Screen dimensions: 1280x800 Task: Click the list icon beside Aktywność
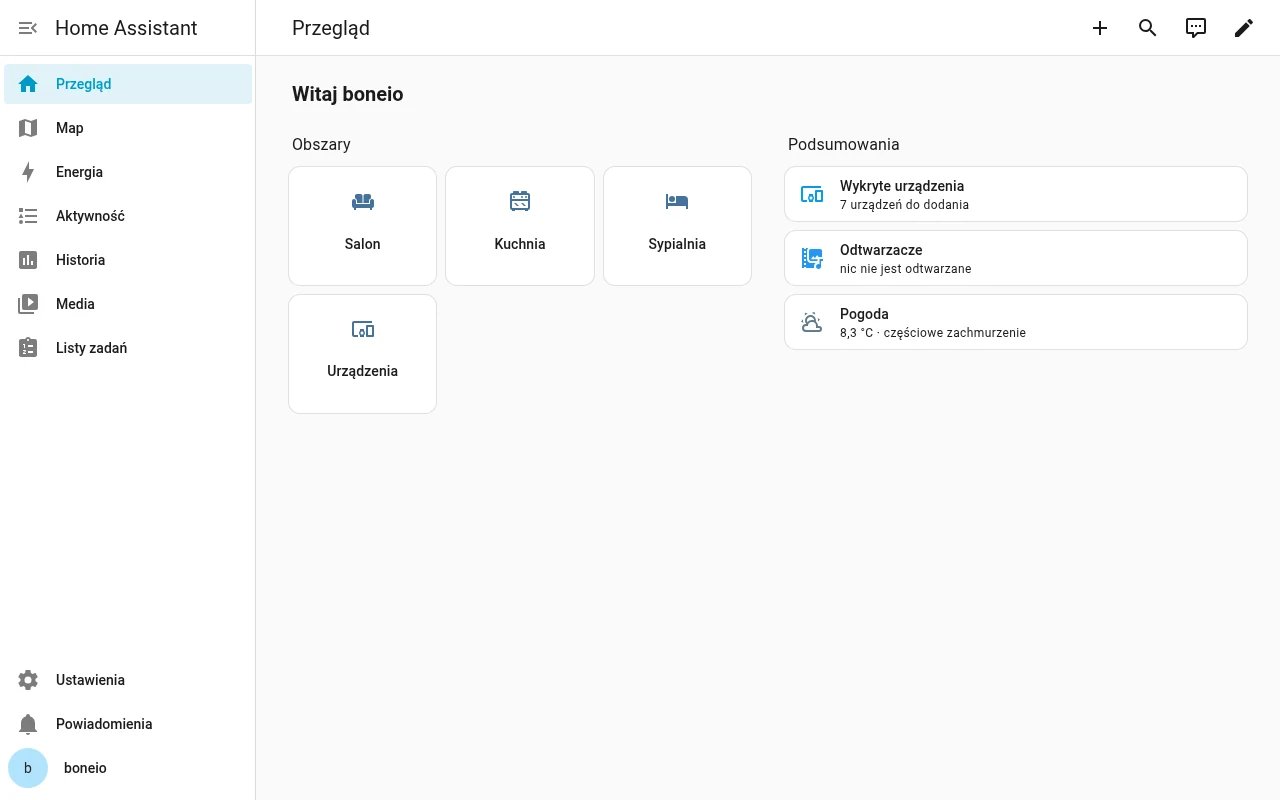tap(28, 216)
